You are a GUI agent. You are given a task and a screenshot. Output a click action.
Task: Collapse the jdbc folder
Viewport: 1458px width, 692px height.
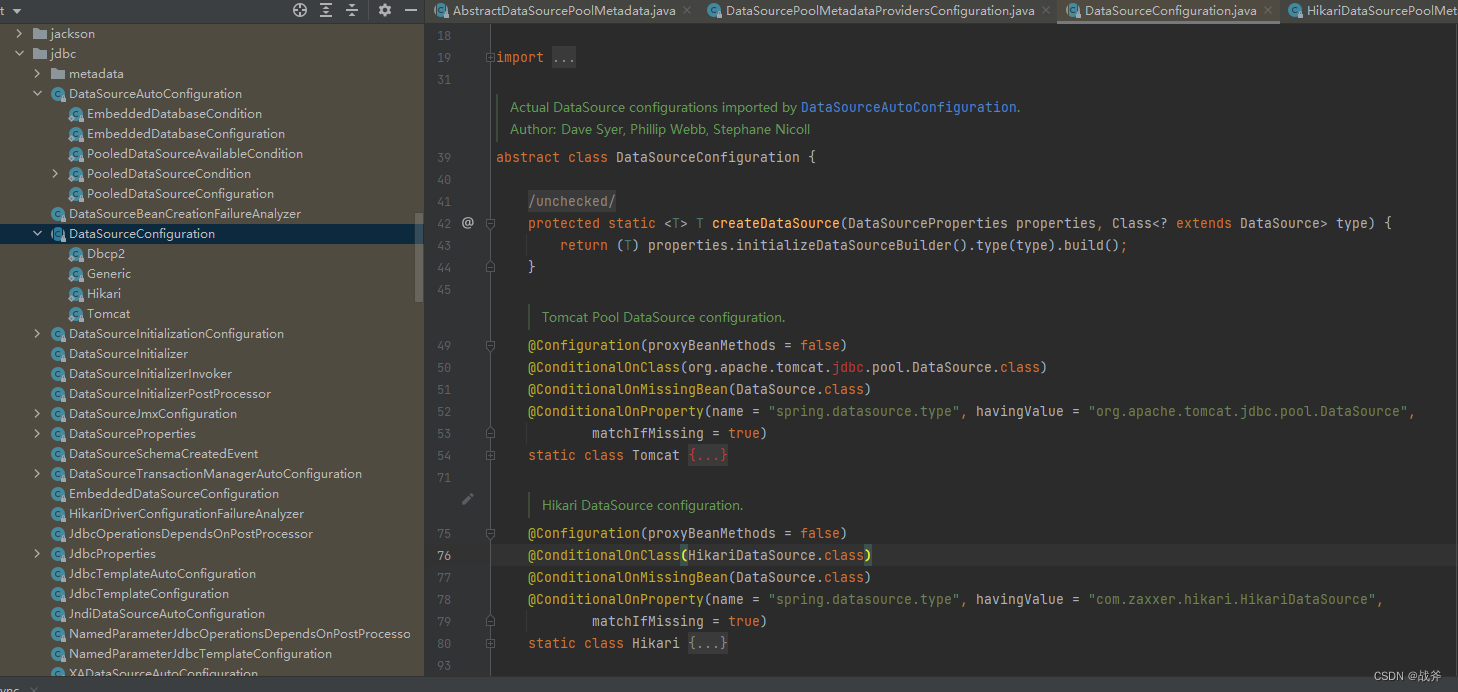pos(19,53)
